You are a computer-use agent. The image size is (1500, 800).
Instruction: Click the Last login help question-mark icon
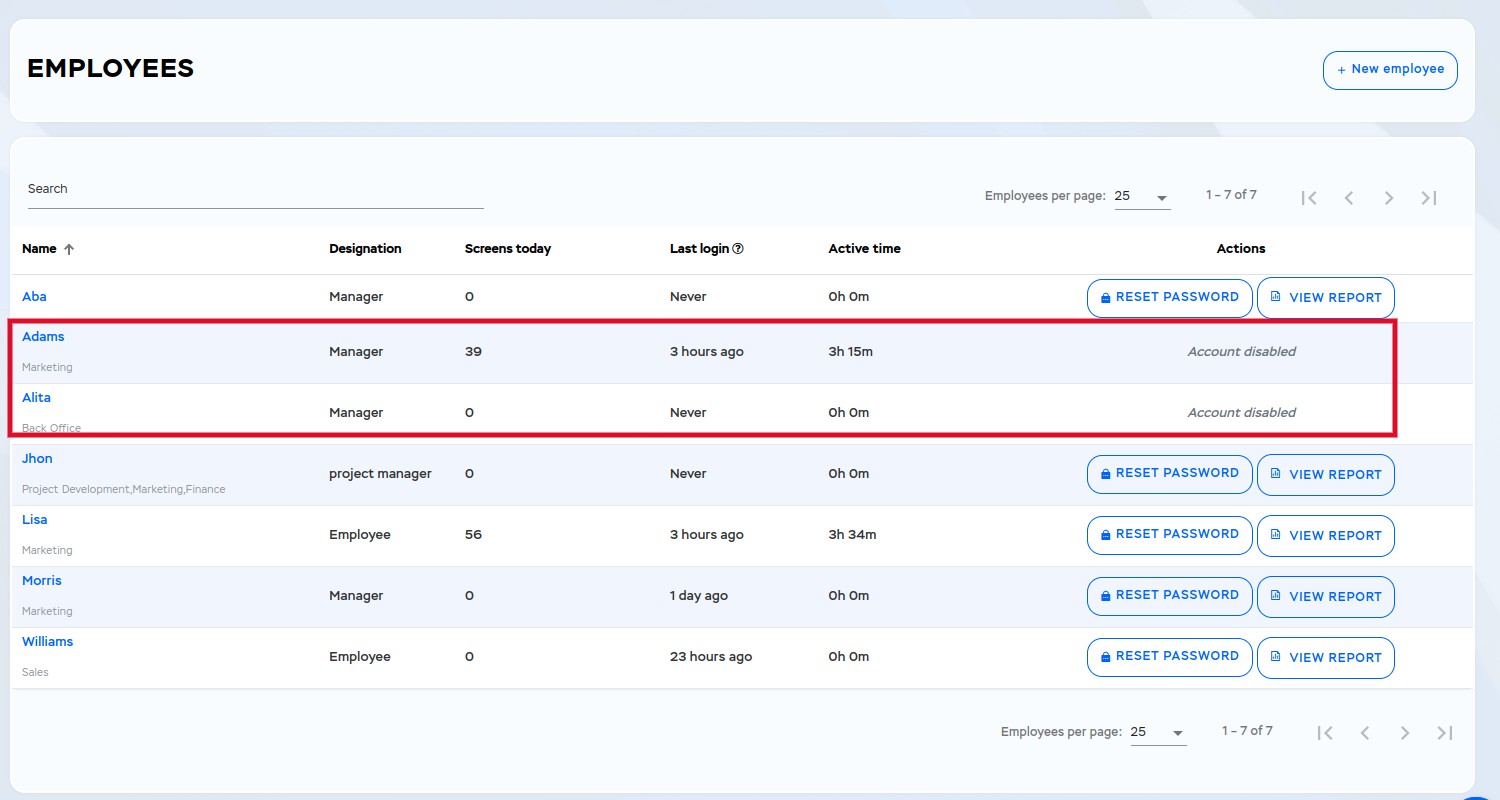(738, 249)
